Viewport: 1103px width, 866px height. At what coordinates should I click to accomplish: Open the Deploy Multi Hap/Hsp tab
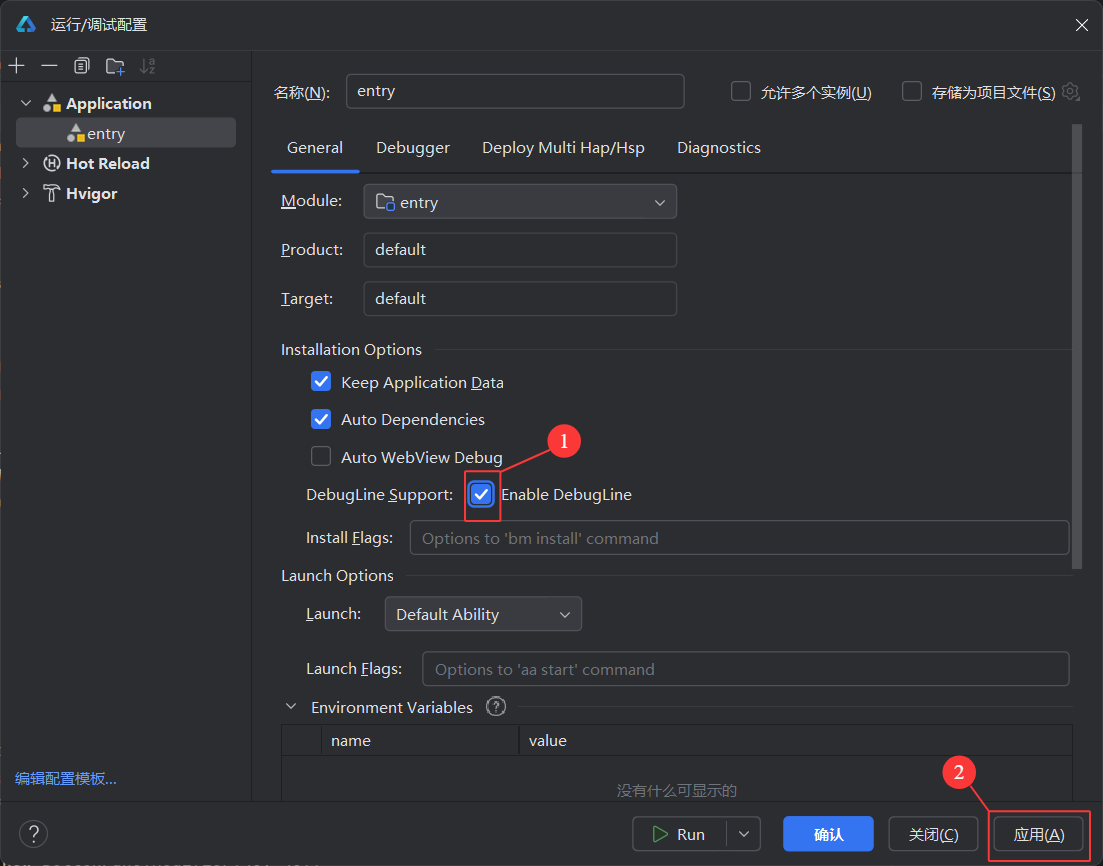(563, 148)
